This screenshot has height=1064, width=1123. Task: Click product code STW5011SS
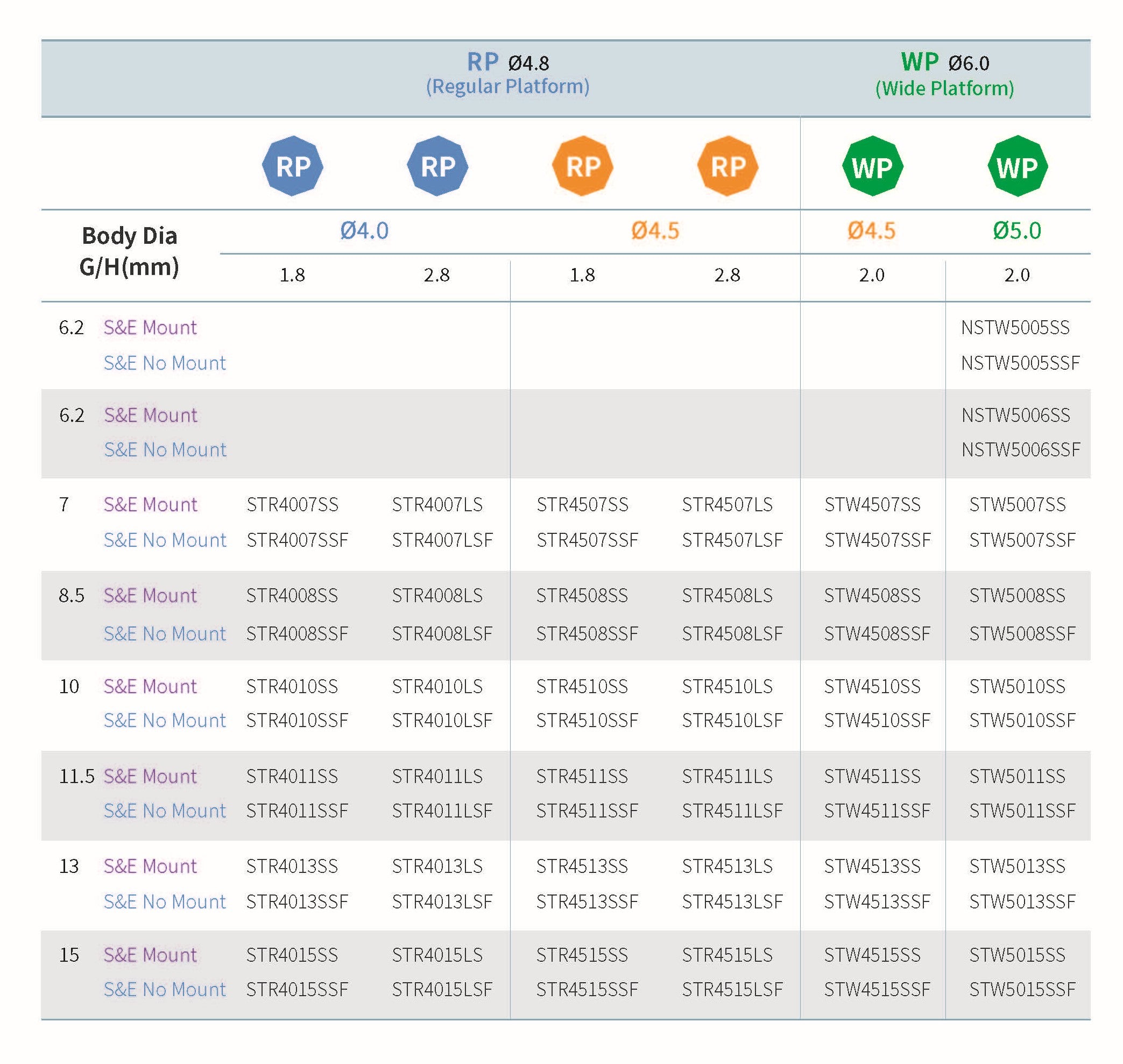tap(1017, 776)
